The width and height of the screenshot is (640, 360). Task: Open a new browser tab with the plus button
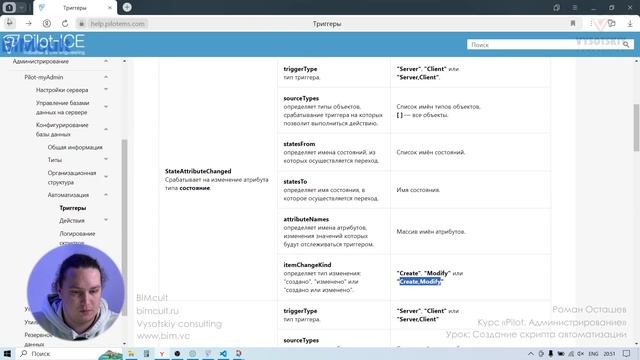pyautogui.click(x=127, y=7)
